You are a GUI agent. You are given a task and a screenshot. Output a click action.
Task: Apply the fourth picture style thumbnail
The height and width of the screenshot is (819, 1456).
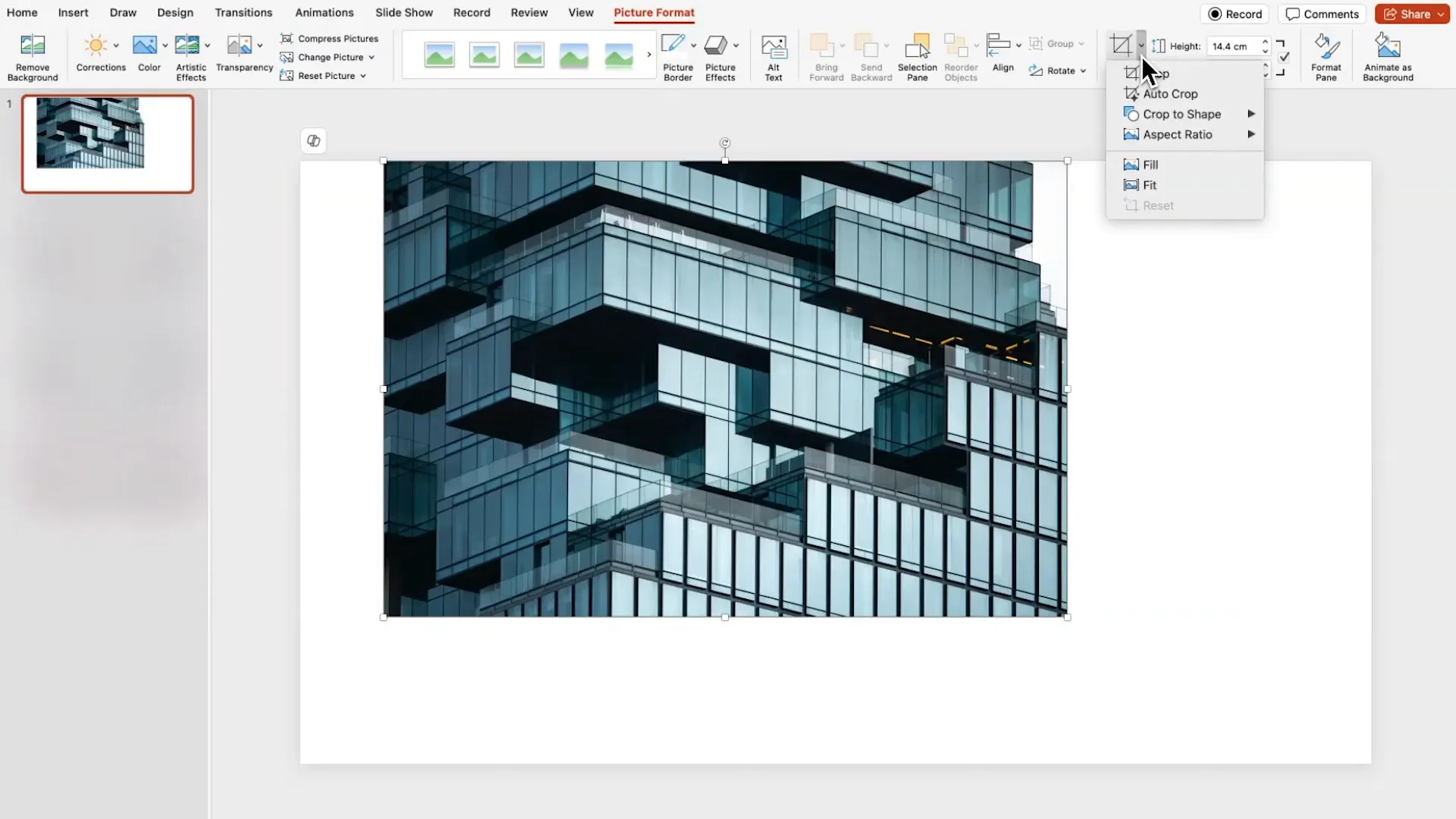pyautogui.click(x=573, y=55)
